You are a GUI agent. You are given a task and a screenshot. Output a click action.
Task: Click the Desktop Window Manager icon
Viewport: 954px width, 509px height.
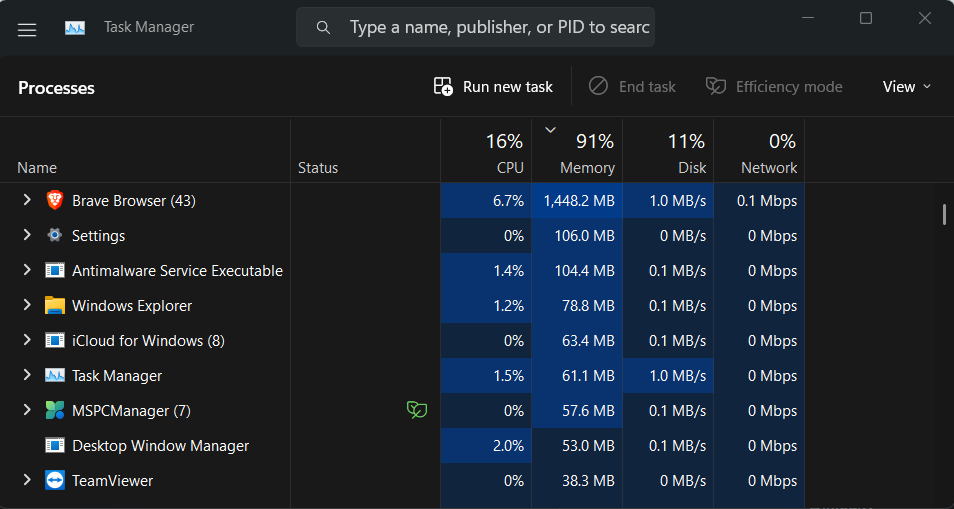coord(55,446)
